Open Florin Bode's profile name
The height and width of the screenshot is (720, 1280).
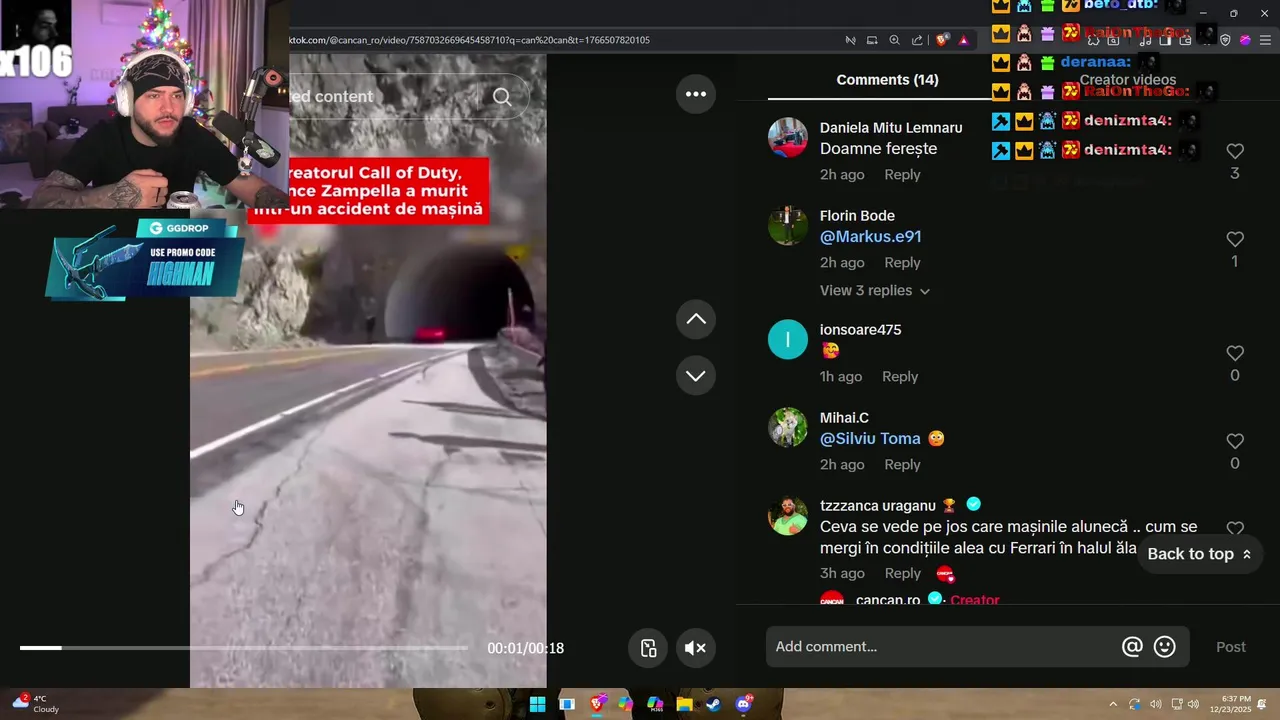[857, 216]
